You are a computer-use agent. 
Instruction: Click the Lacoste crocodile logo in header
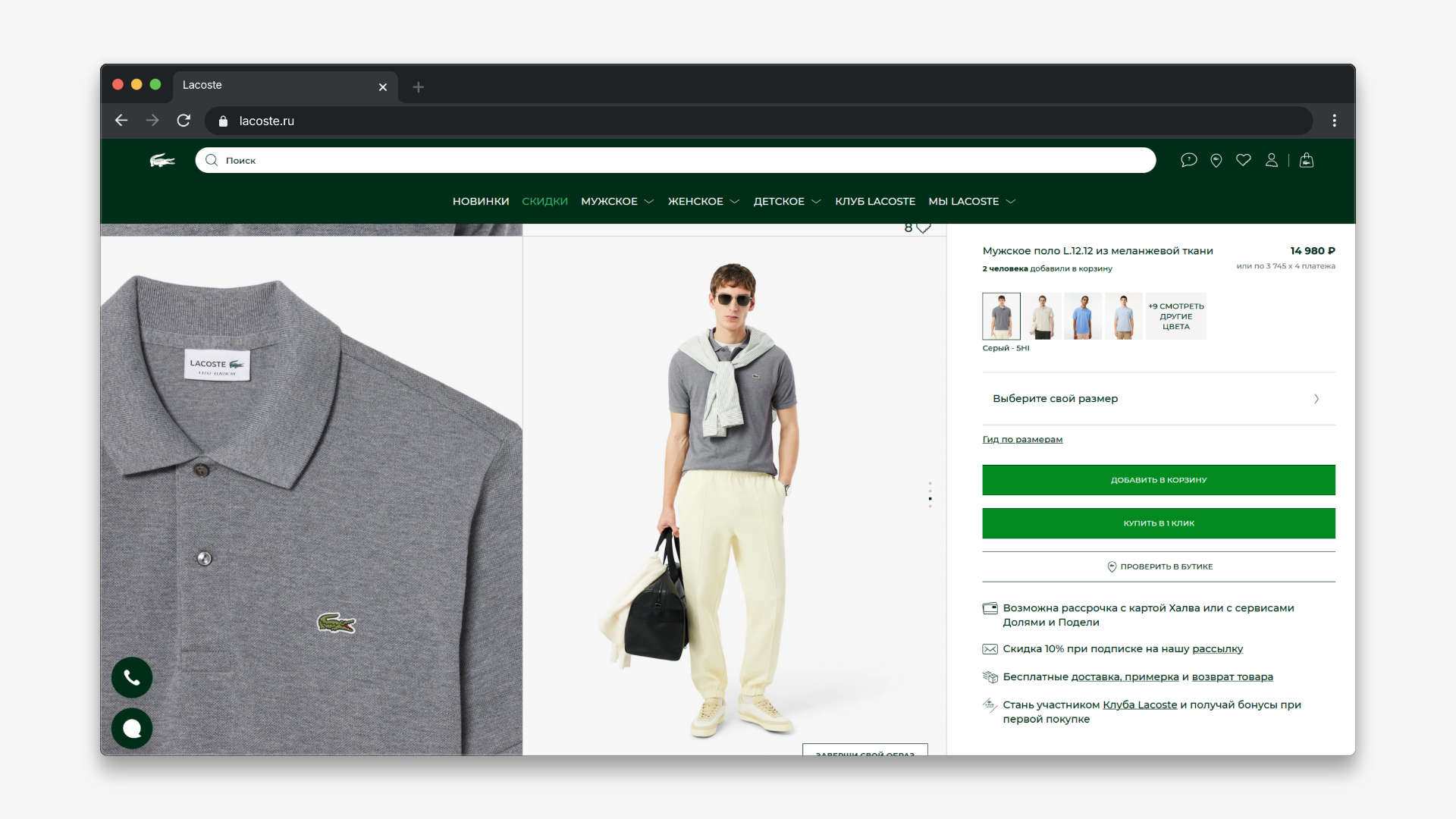(162, 160)
